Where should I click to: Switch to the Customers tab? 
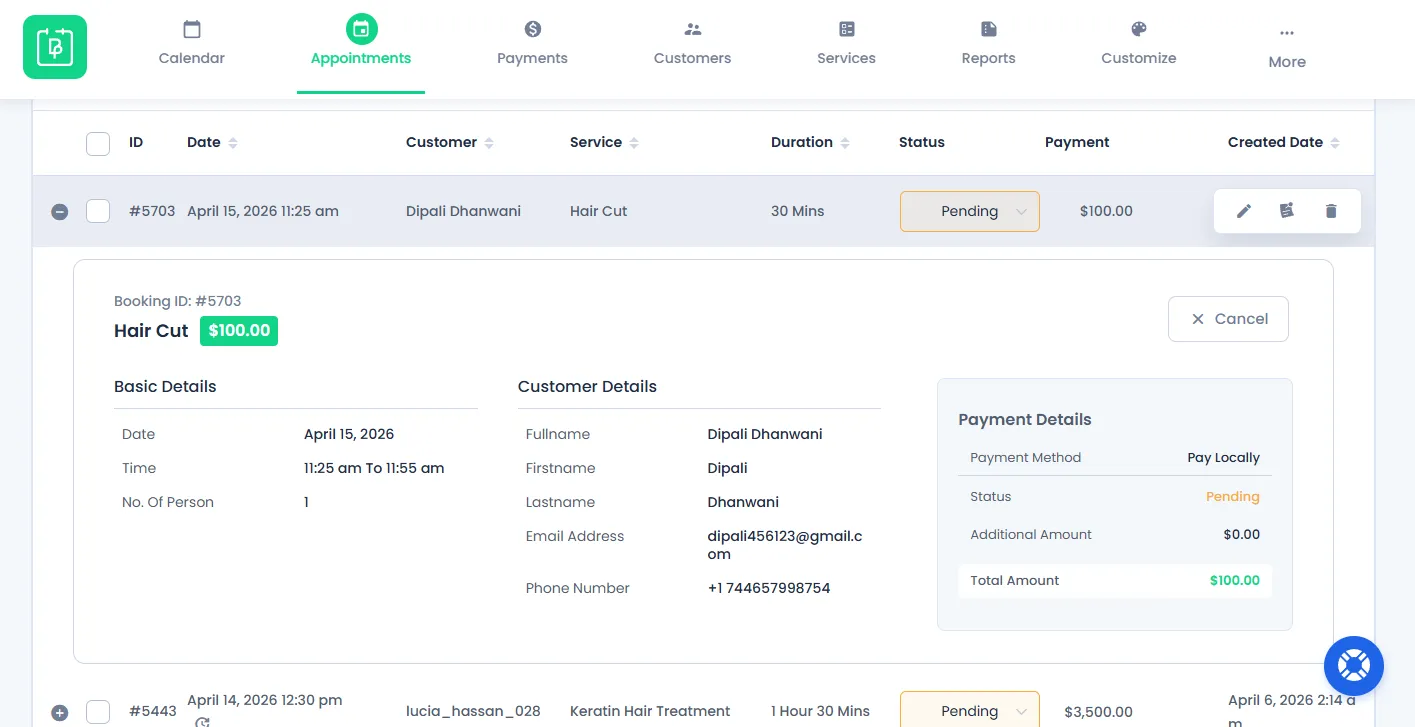click(693, 58)
